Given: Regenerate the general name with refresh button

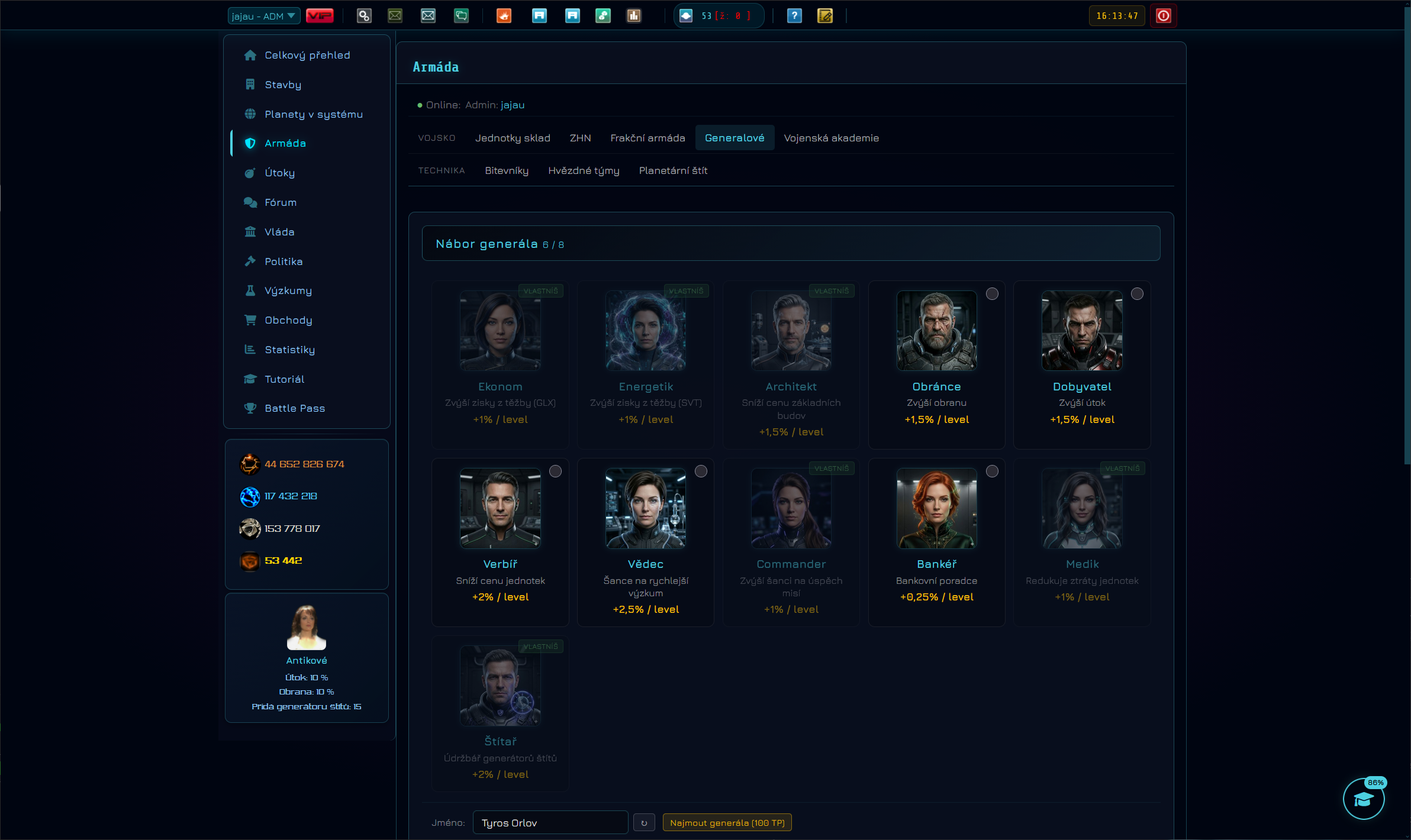Looking at the screenshot, I should click(x=644, y=822).
